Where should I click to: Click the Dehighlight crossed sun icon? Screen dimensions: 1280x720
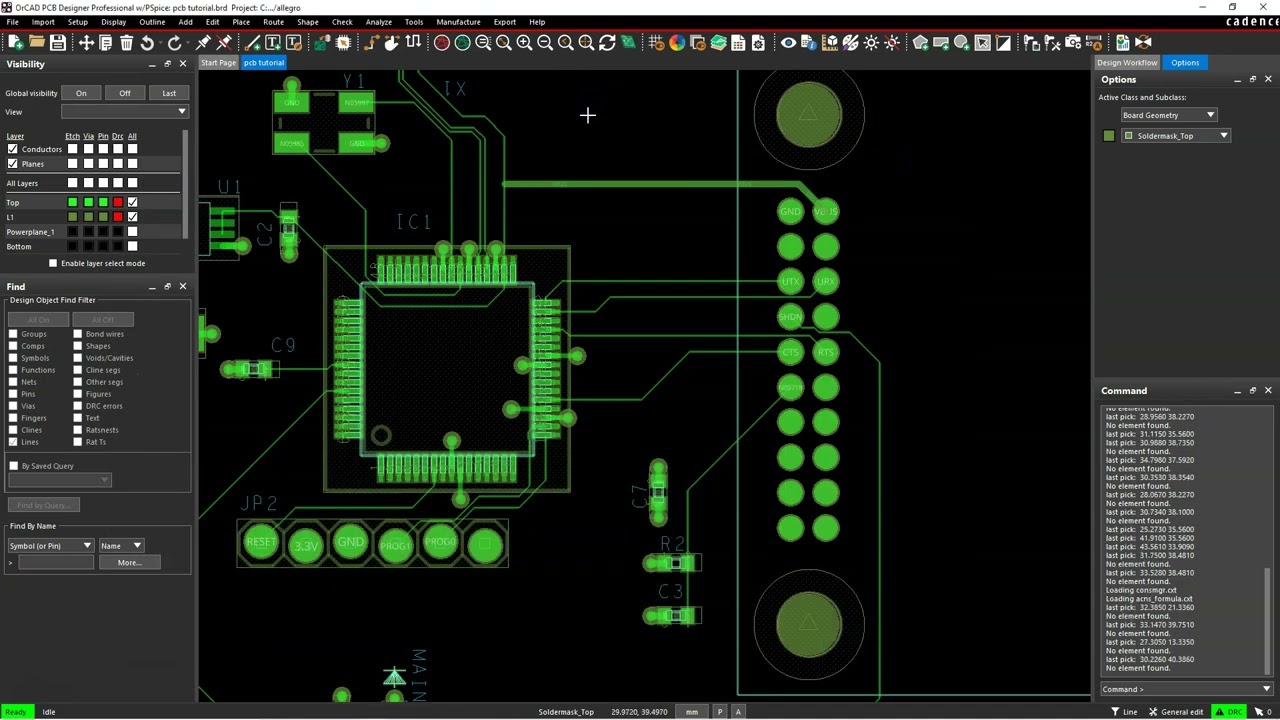[892, 43]
